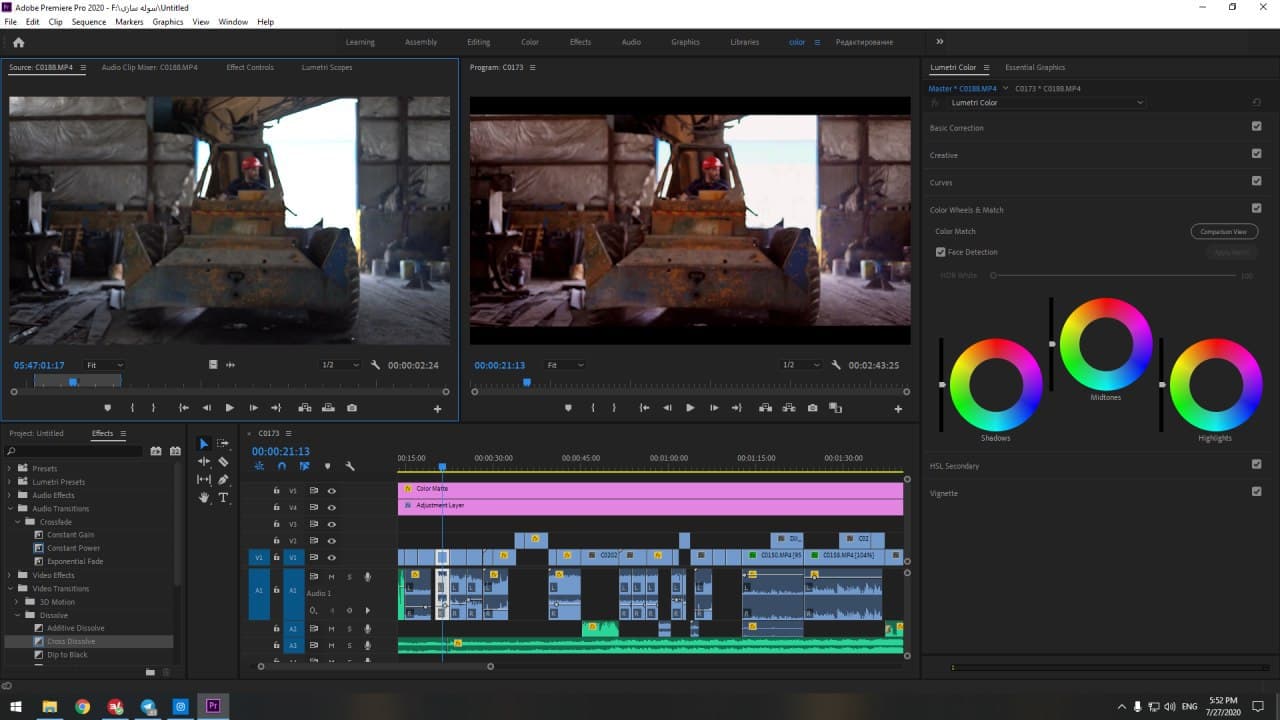Disable Basic Correction checkbox
The height and width of the screenshot is (720, 1280).
tap(1256, 127)
